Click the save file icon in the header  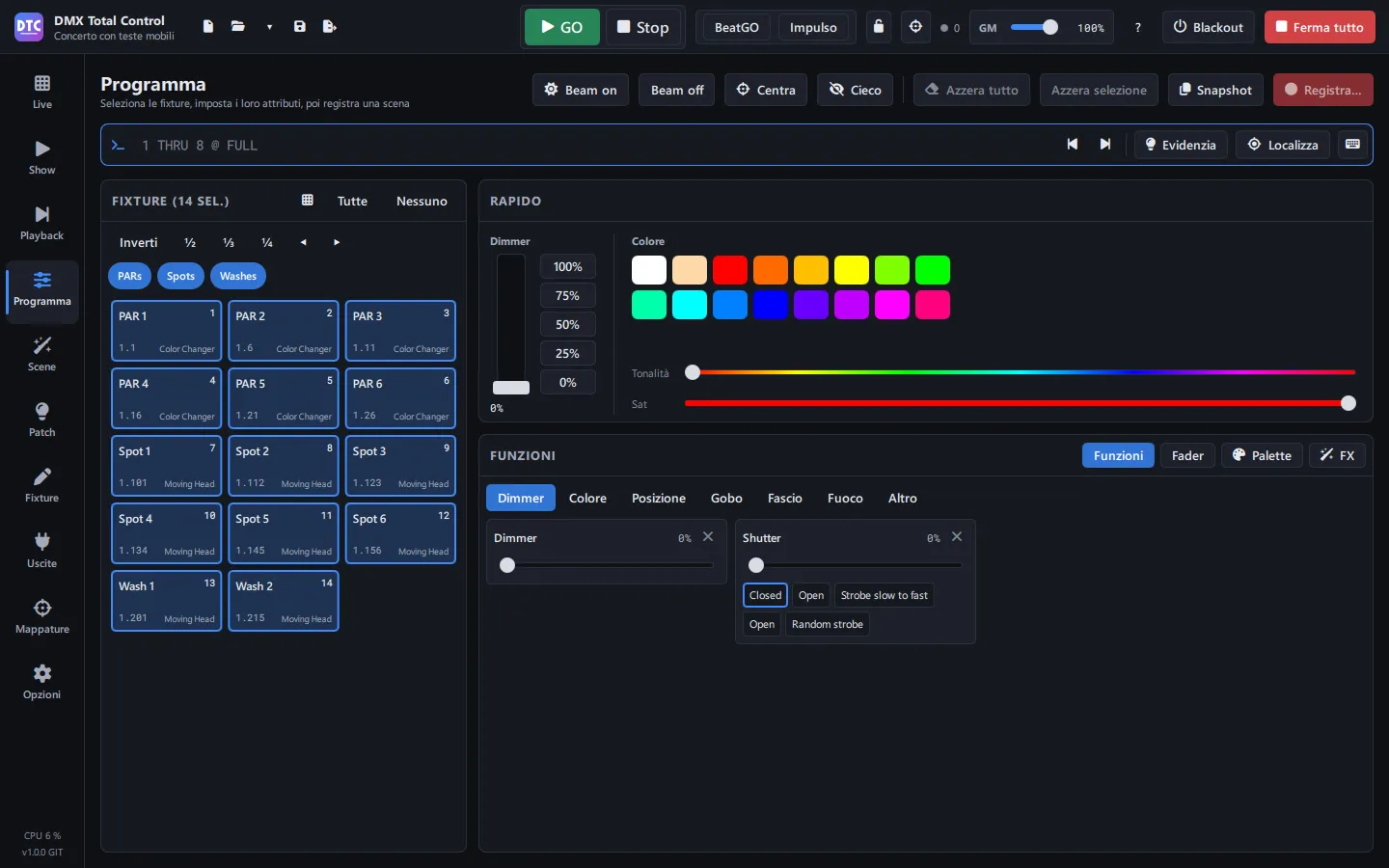(x=300, y=27)
